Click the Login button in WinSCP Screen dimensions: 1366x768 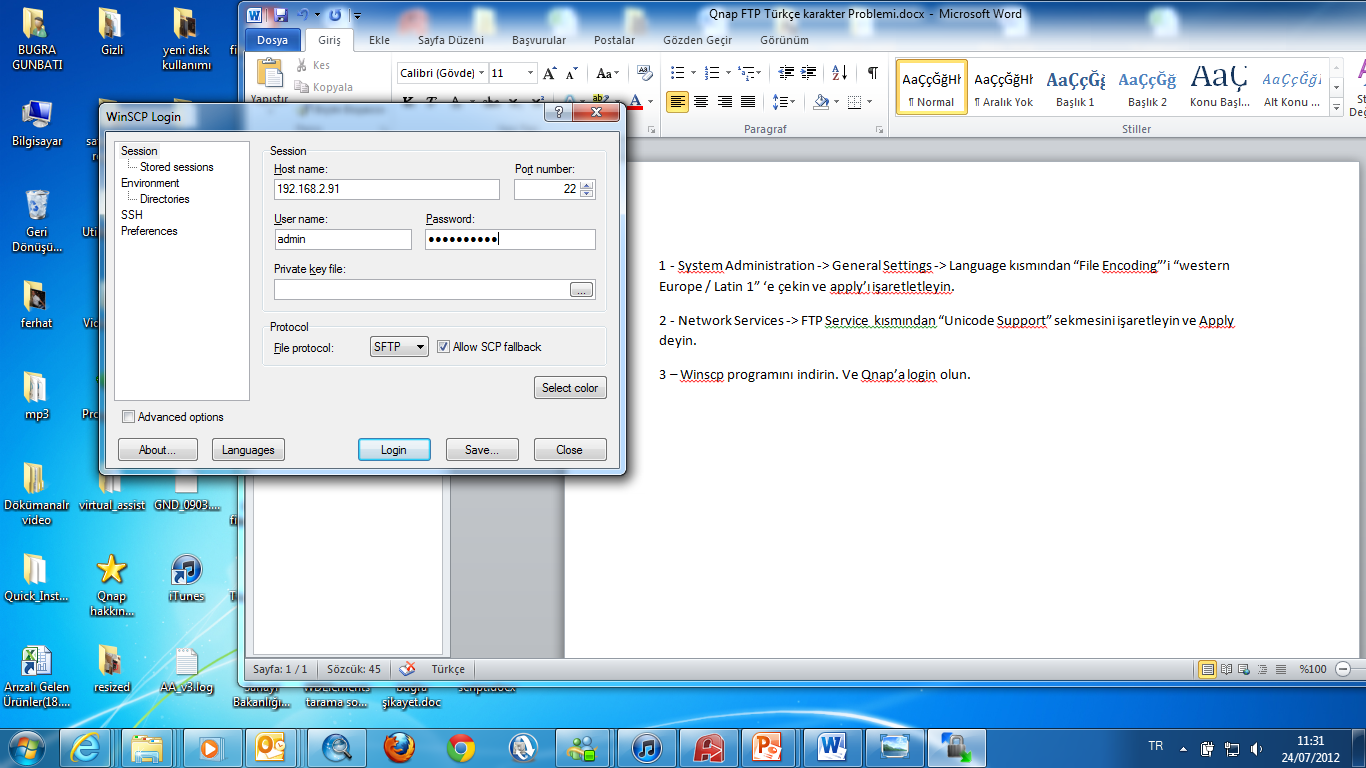coord(394,450)
